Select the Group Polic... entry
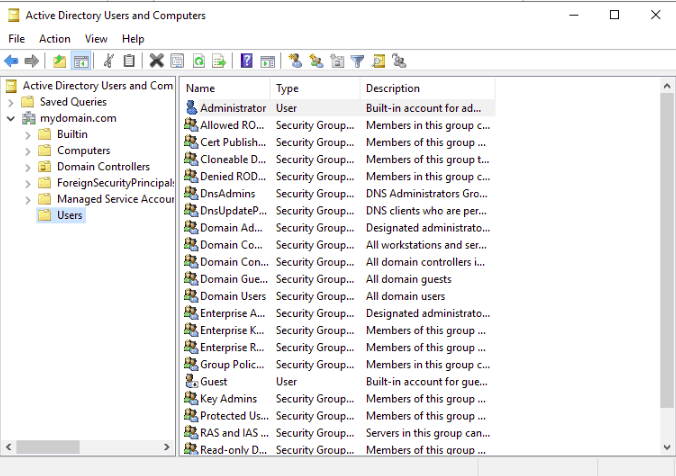676x476 pixels. point(339,364)
